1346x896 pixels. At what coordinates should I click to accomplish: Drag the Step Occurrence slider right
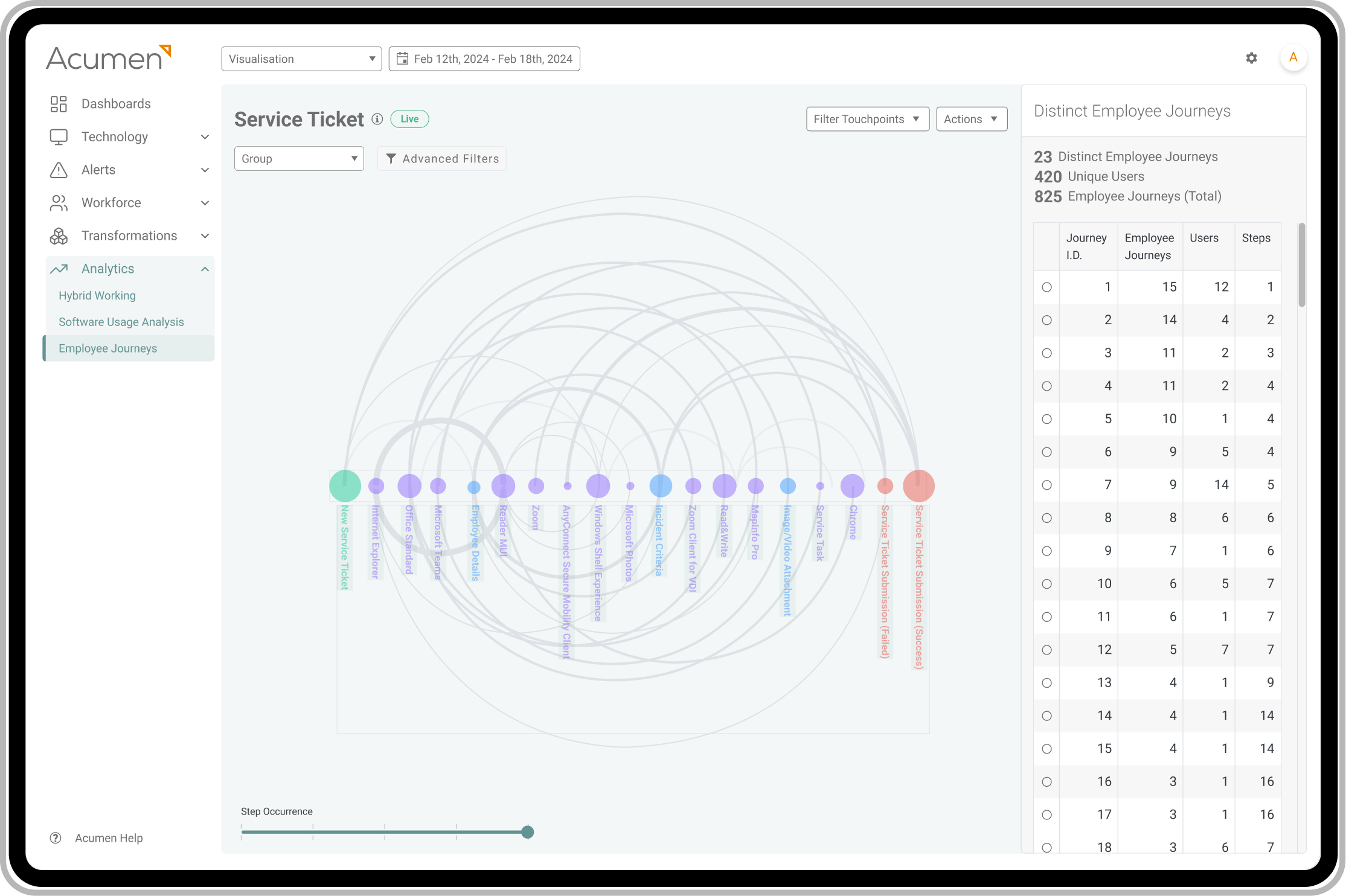(527, 832)
